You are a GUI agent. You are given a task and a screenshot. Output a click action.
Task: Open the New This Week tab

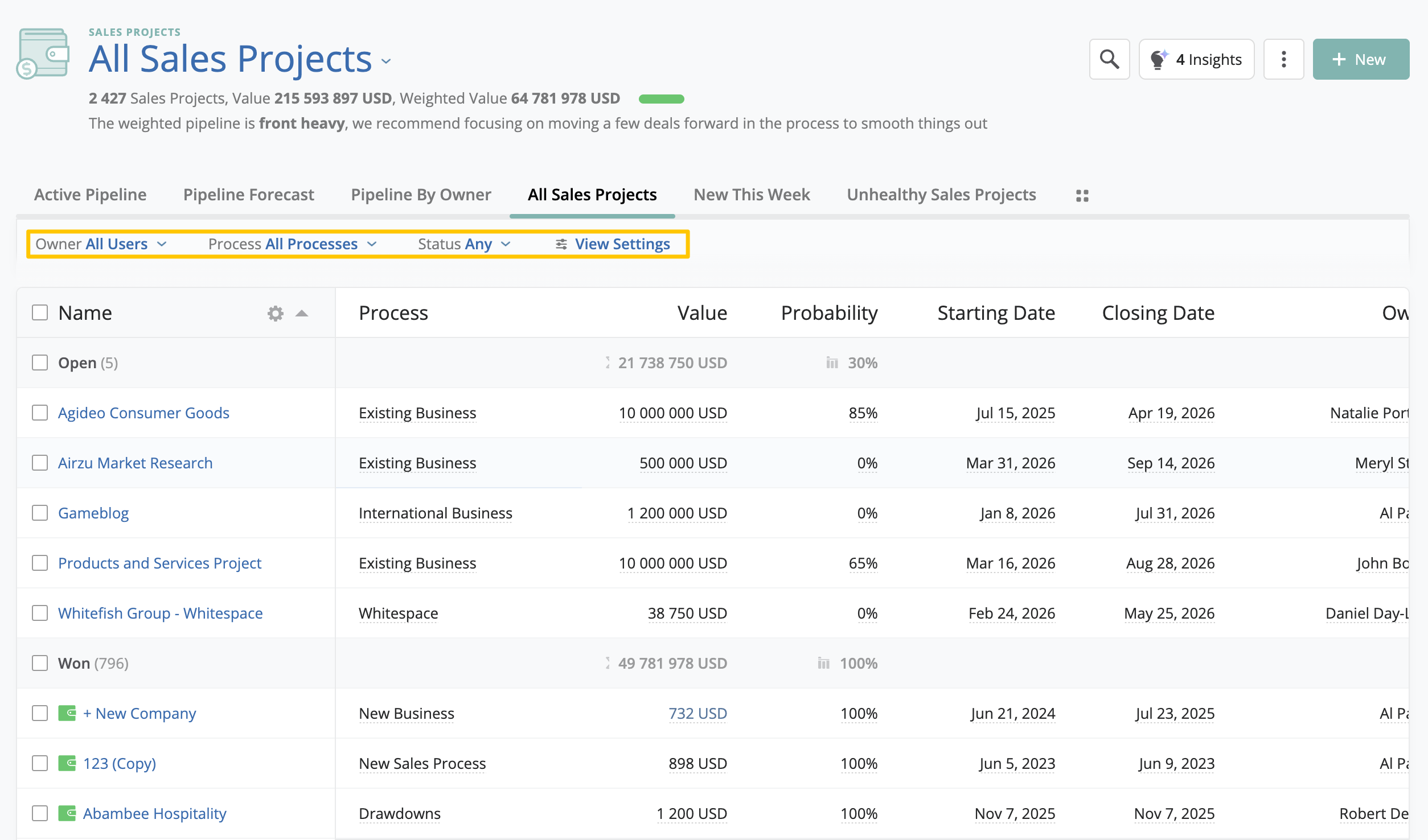pos(751,195)
